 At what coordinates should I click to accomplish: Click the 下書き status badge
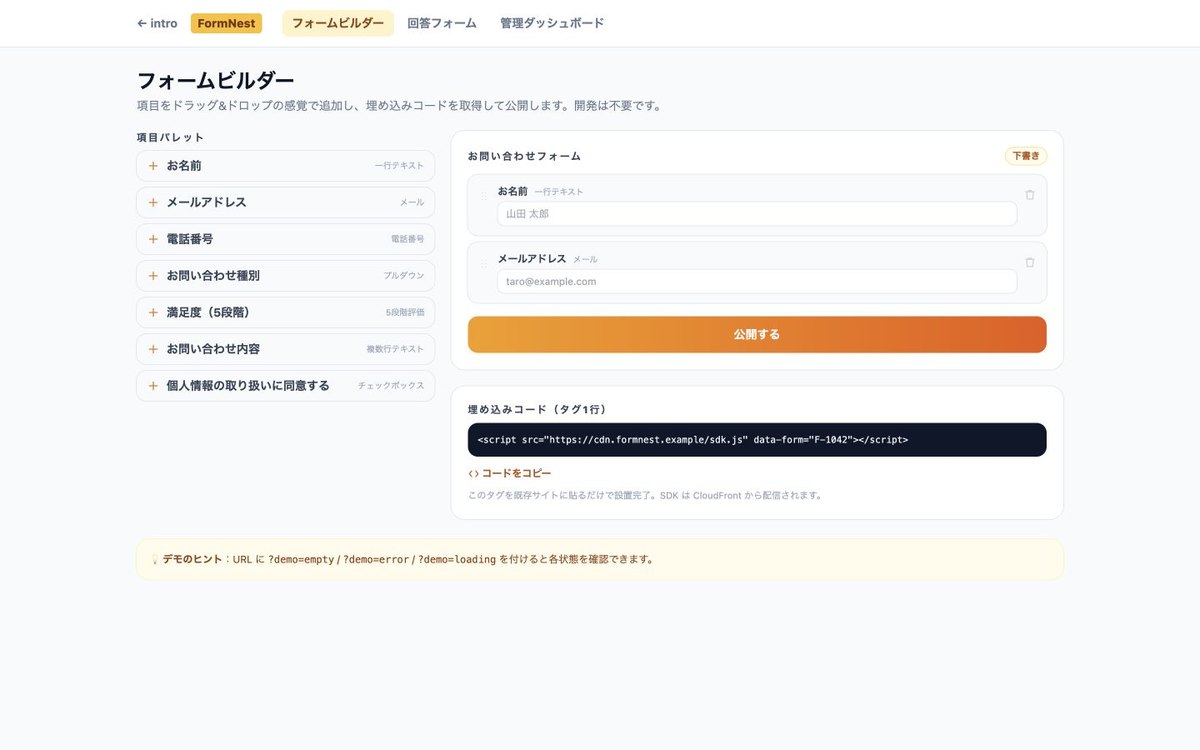pyautogui.click(x=1026, y=156)
